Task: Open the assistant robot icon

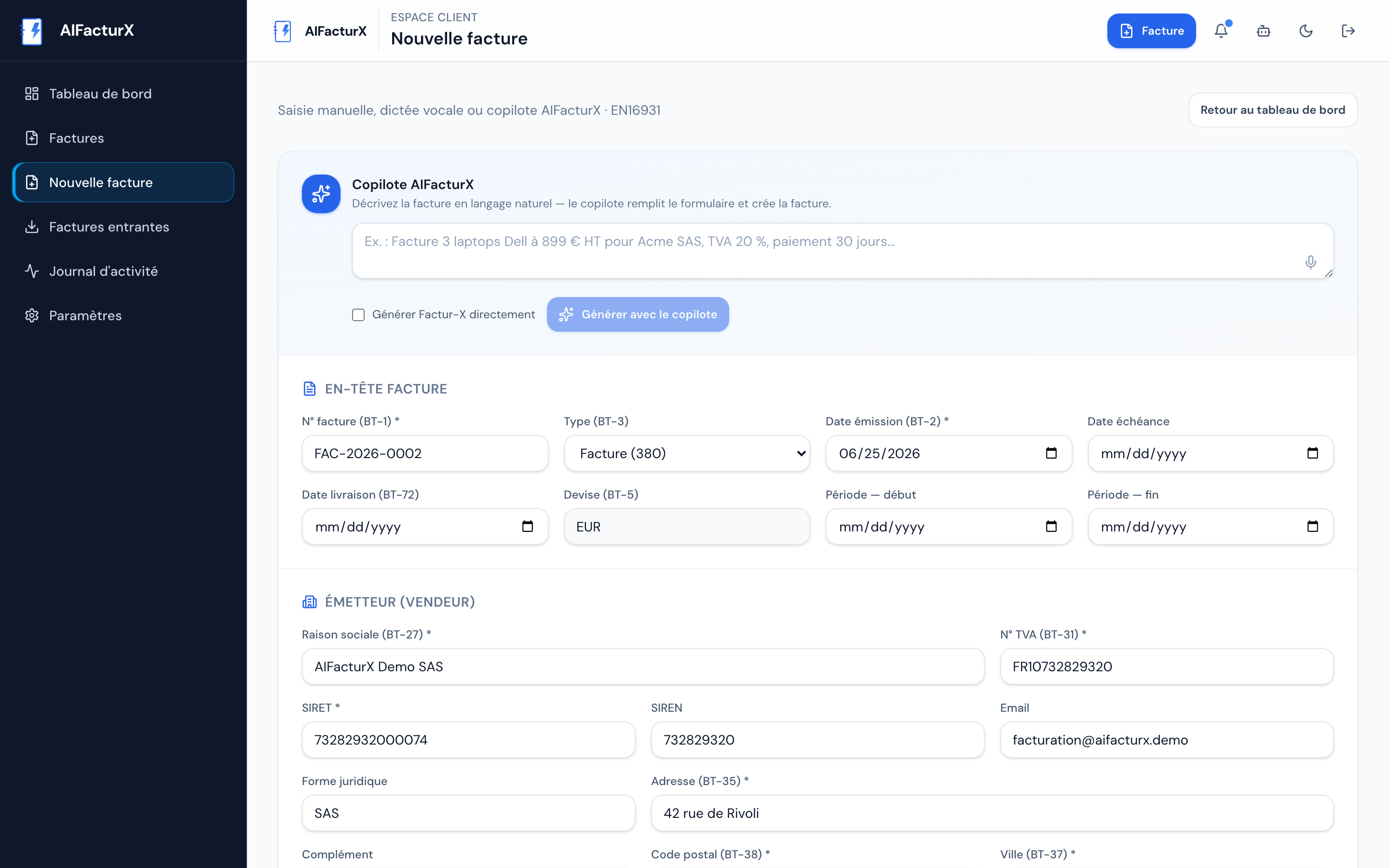Action: pos(1263,31)
